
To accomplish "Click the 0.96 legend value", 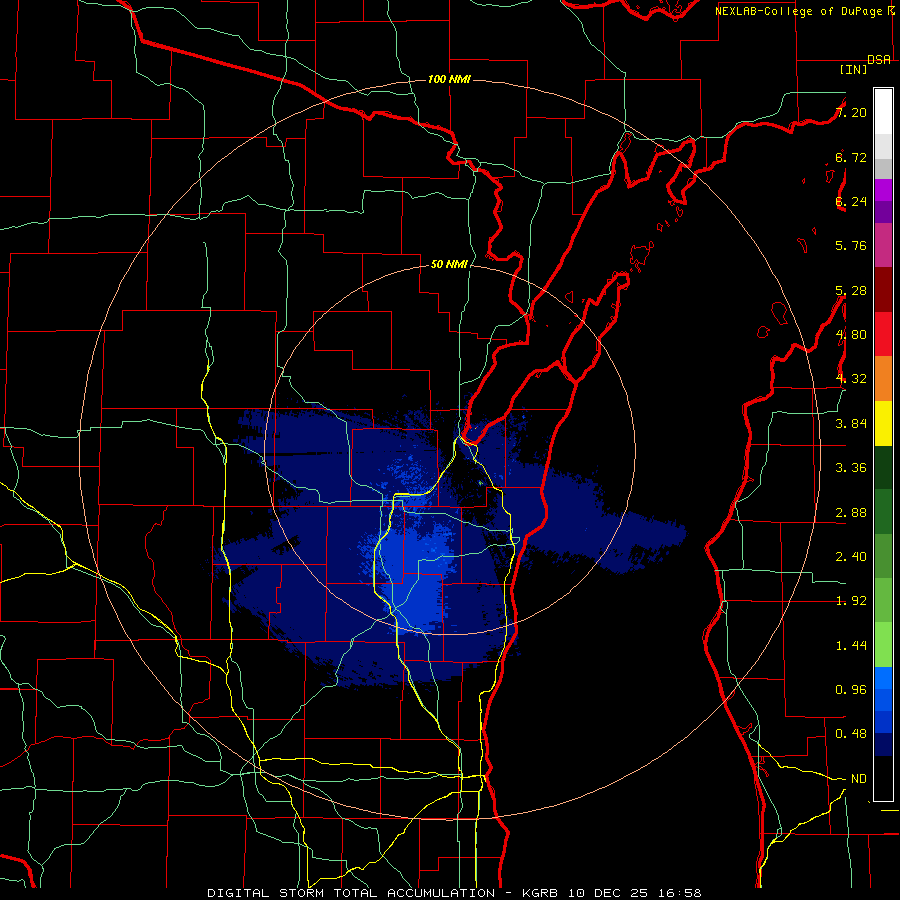I will click(851, 690).
